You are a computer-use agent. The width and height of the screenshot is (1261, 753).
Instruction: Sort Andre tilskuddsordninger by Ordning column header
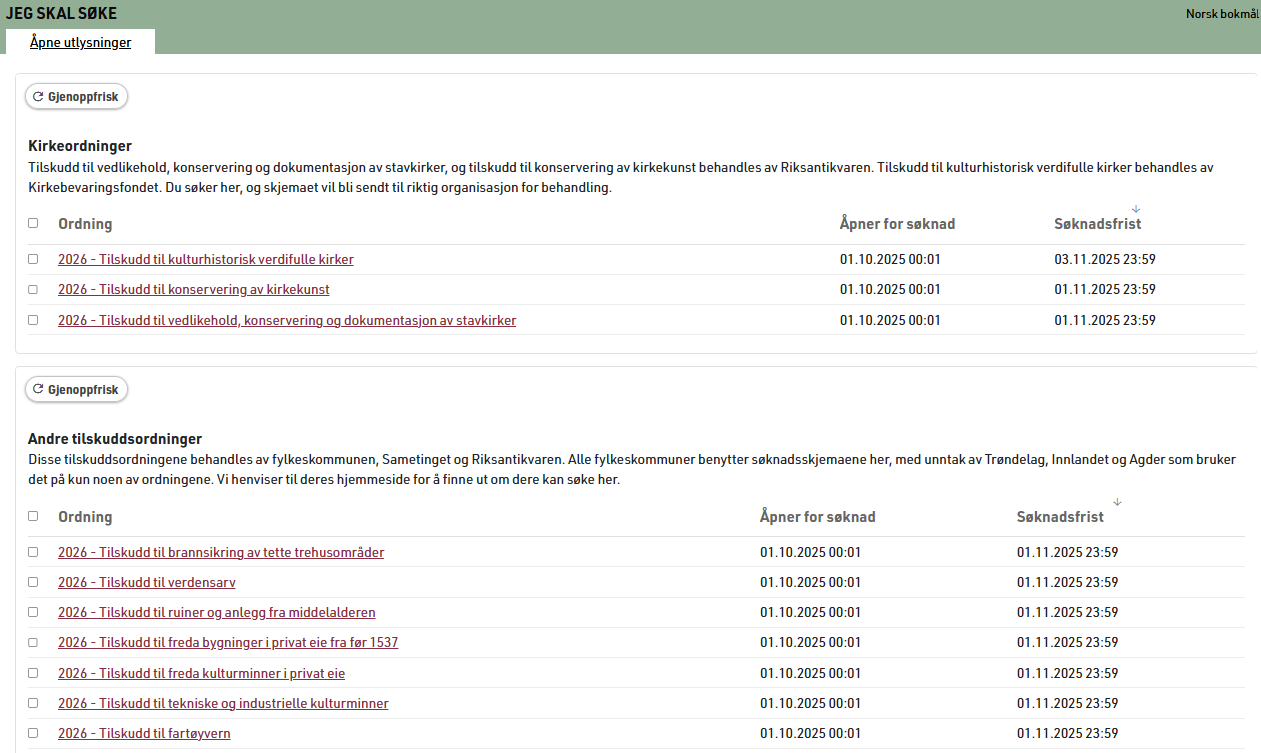[85, 517]
